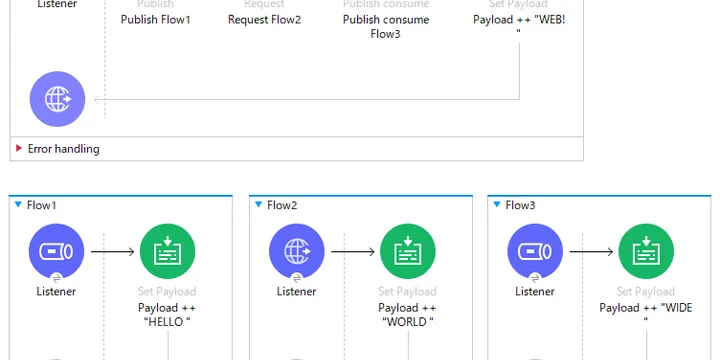Collapse Flow2 using its triangle
The height and width of the screenshot is (360, 720).
[259, 204]
